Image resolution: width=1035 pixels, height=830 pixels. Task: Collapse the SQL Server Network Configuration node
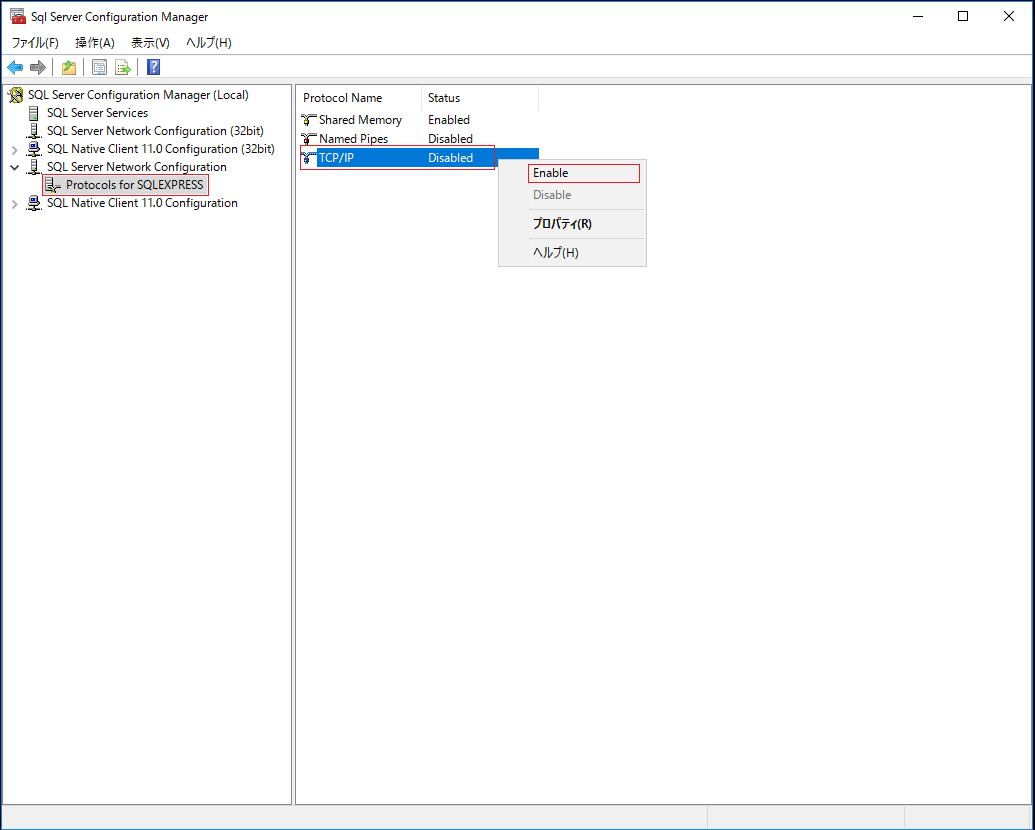click(15, 168)
